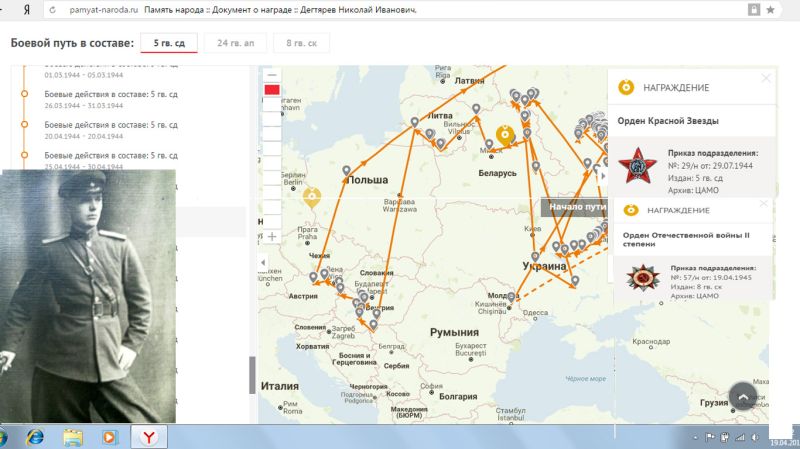Viewport: 800px width, 449px height.
Task: Open combat entry dated 26.03.1944 - 31.03.1944
Action: tap(111, 100)
